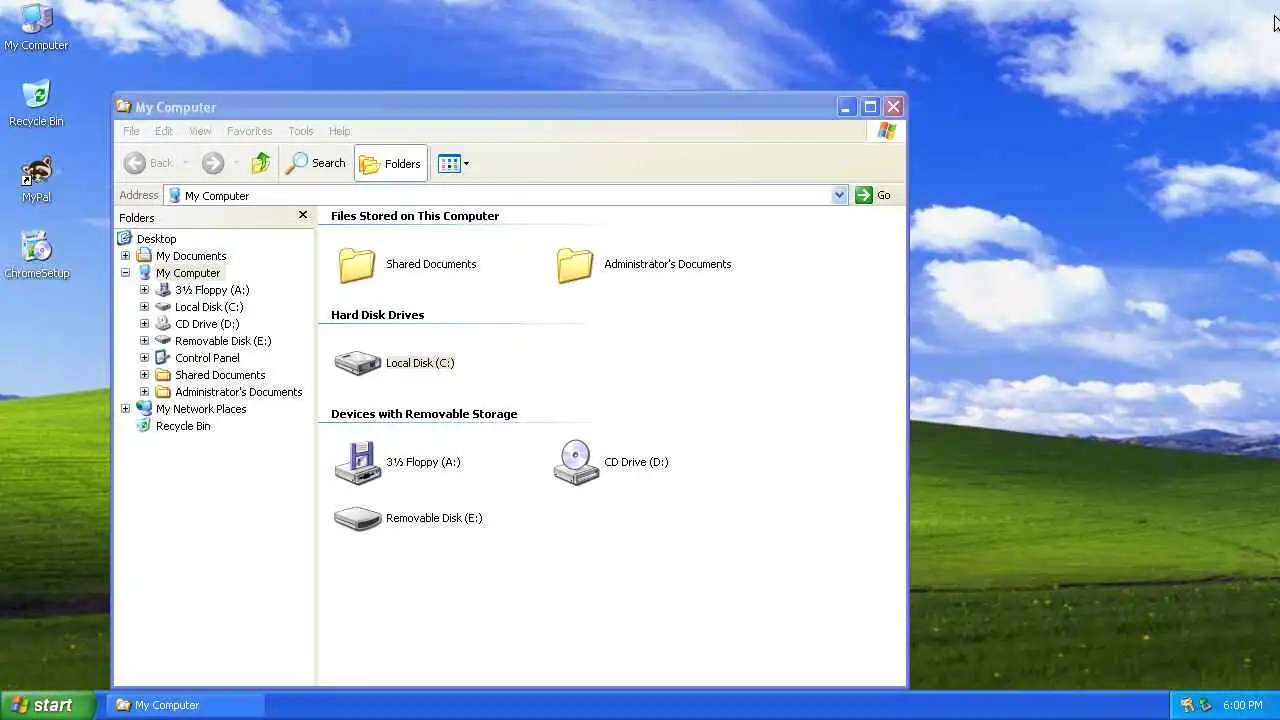Click the 6:00 PM taskbar clock
This screenshot has width=1280, height=720.
1243,705
